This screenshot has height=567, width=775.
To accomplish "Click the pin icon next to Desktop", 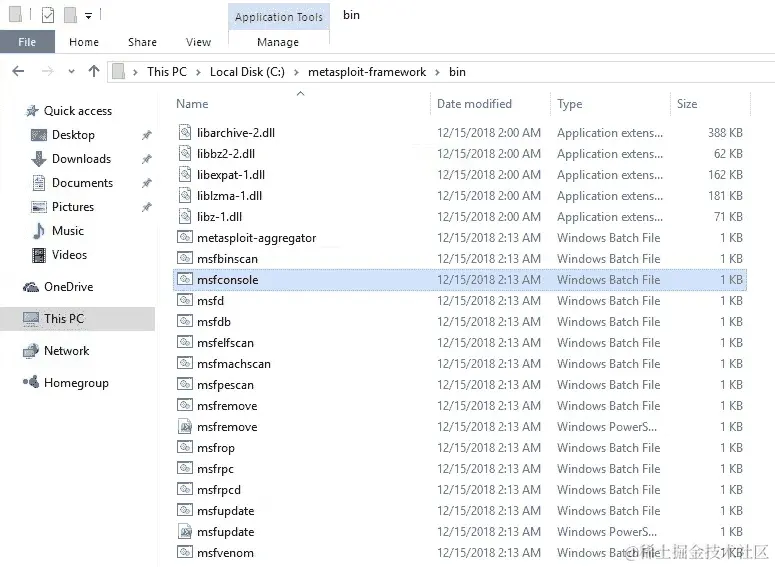I will click(147, 135).
